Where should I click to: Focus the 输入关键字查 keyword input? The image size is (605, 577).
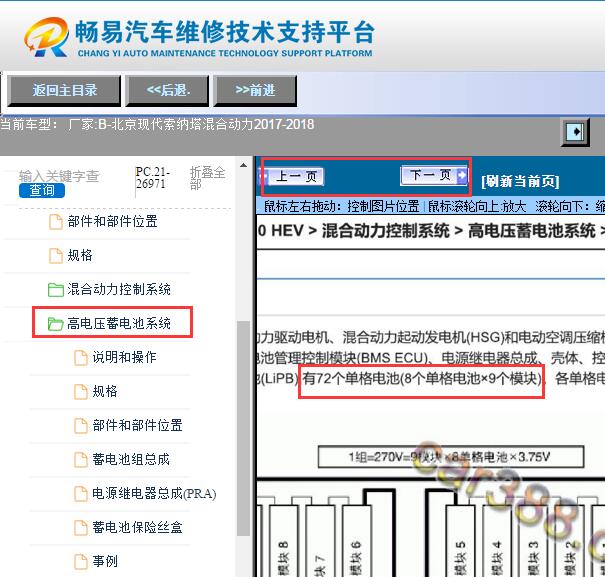point(59,176)
